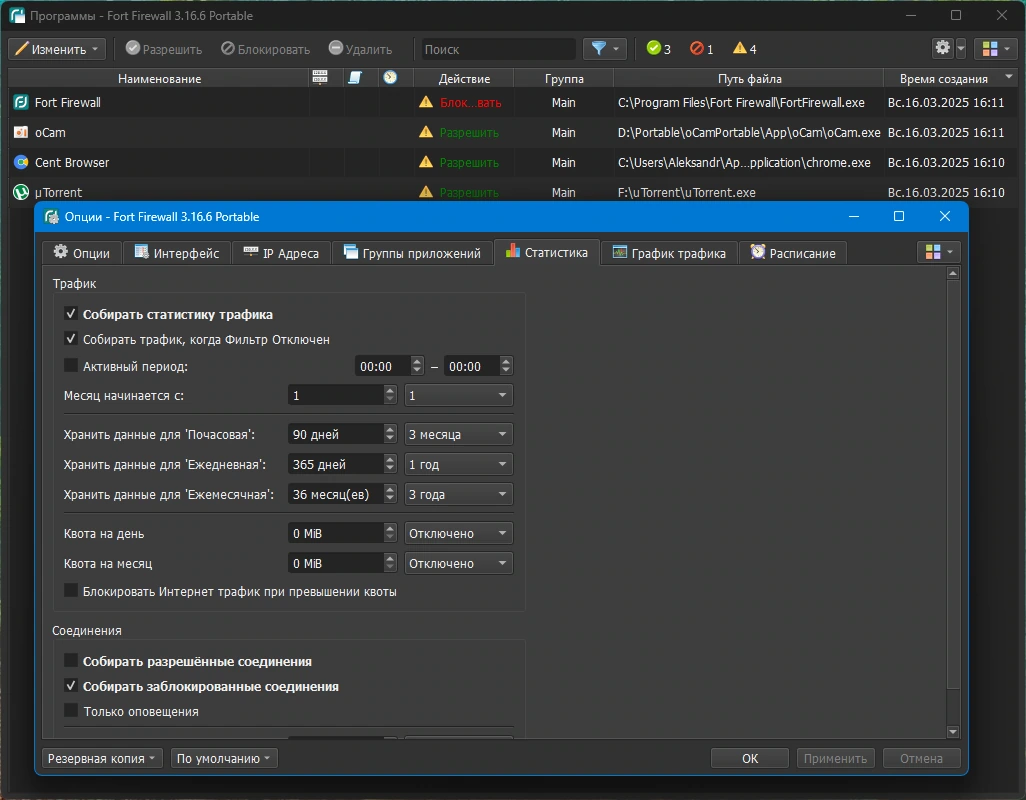The width and height of the screenshot is (1026, 800).
Task: Sort by Время создания column header
Action: [950, 78]
